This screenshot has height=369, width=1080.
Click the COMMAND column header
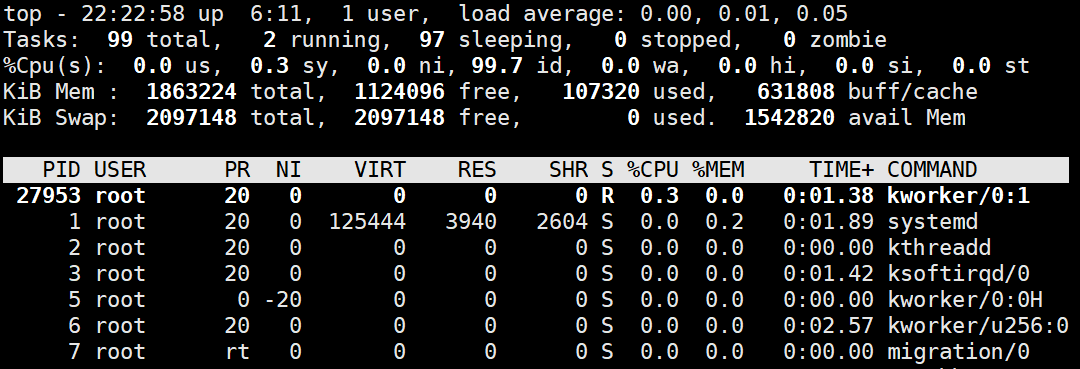coord(932,169)
